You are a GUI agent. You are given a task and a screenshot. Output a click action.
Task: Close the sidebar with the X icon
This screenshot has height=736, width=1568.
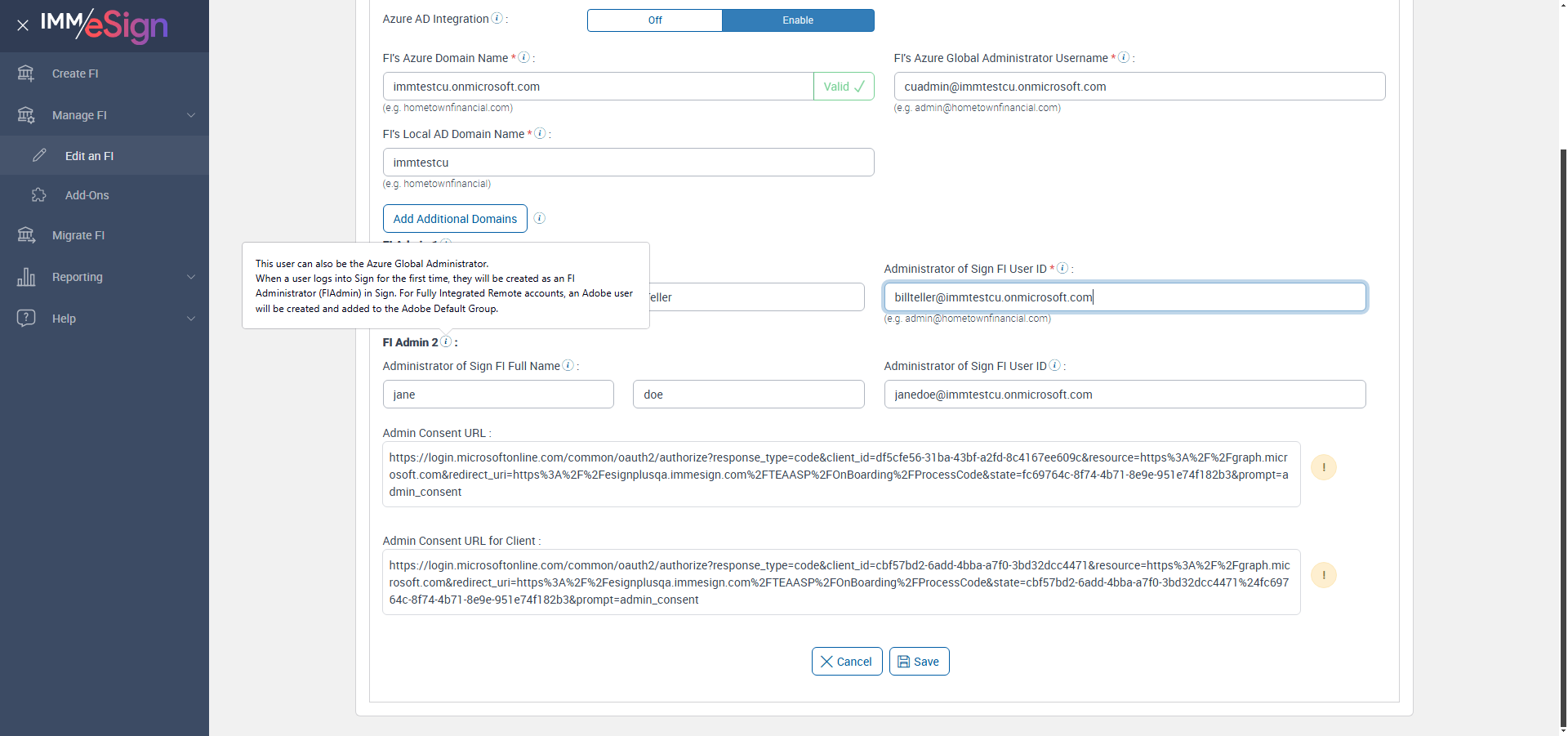click(23, 25)
